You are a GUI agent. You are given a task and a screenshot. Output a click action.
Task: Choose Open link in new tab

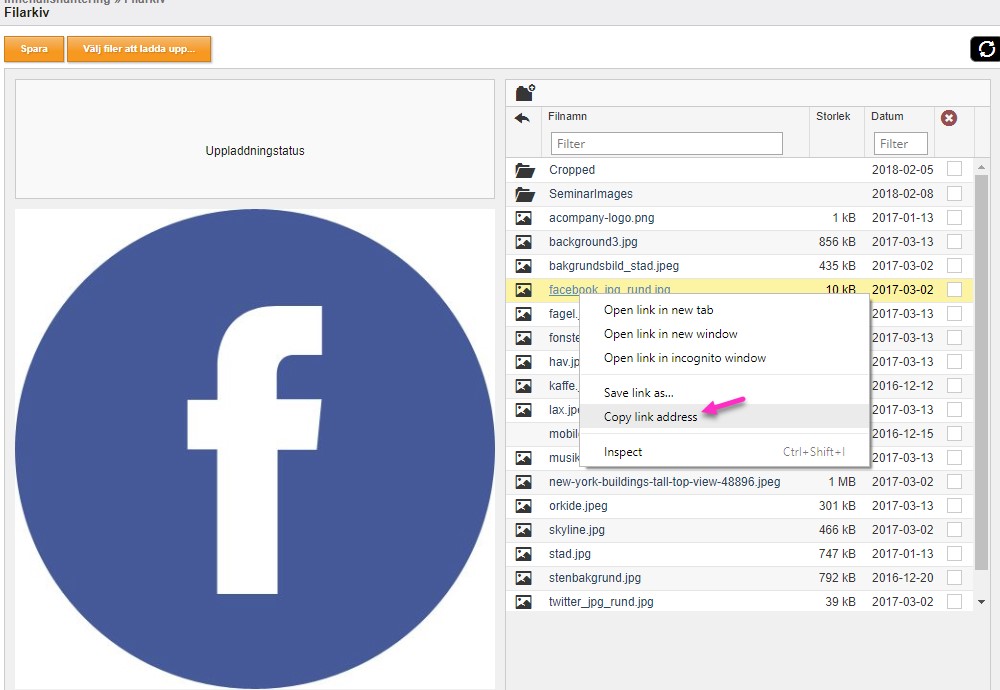724,310
